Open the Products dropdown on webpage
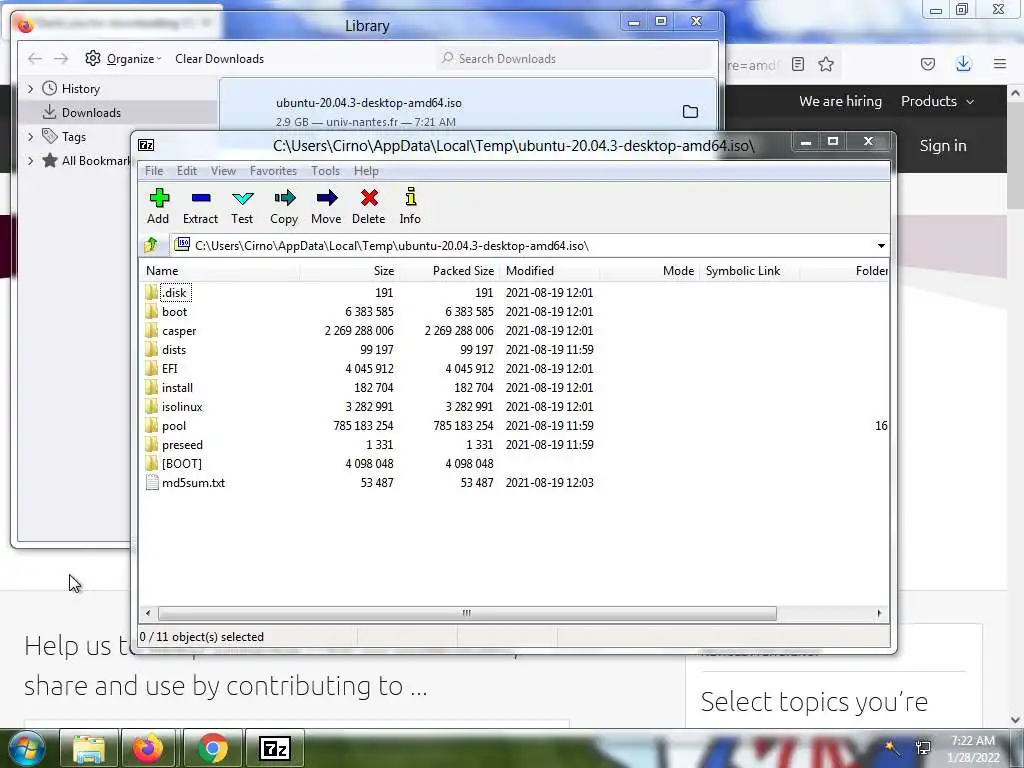This screenshot has height=768, width=1024. tap(938, 101)
